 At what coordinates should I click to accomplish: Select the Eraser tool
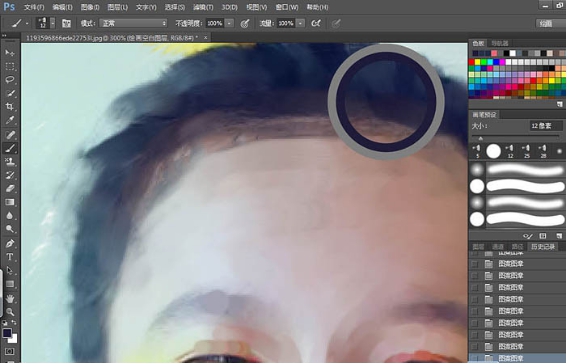point(10,188)
